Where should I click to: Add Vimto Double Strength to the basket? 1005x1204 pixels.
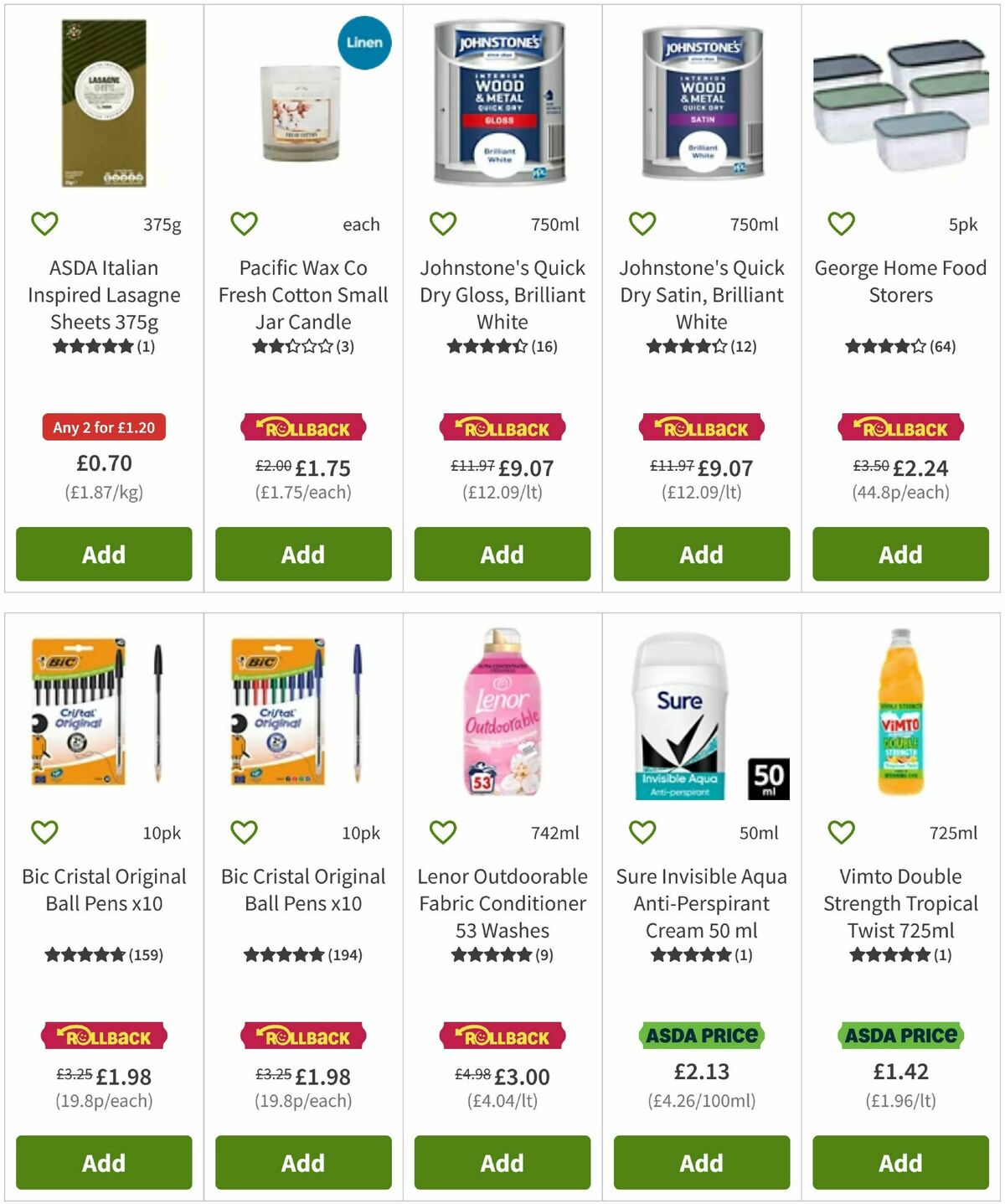900,1163
